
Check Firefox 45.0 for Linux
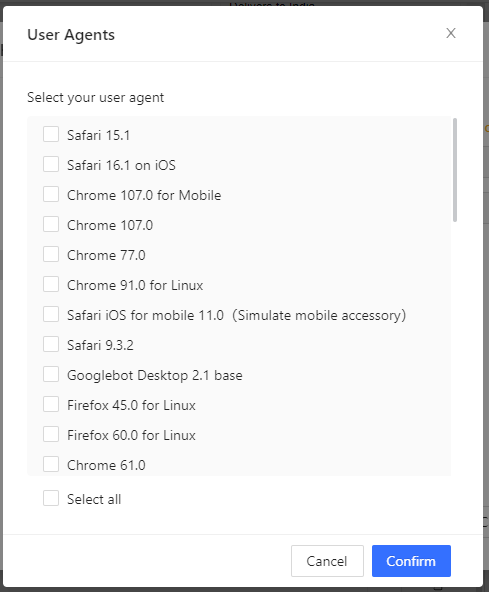coord(51,404)
